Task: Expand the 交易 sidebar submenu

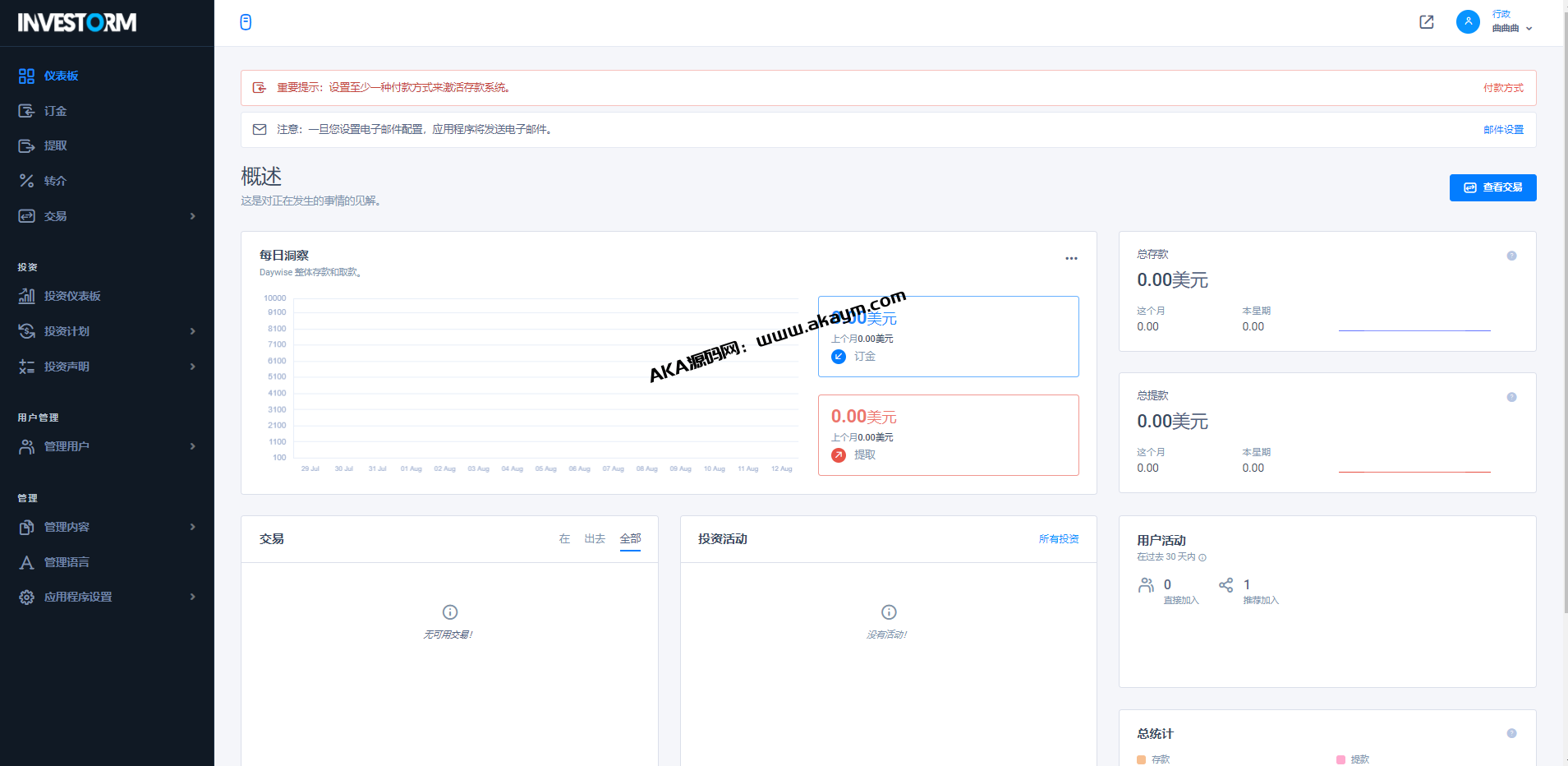Action: click(x=192, y=216)
